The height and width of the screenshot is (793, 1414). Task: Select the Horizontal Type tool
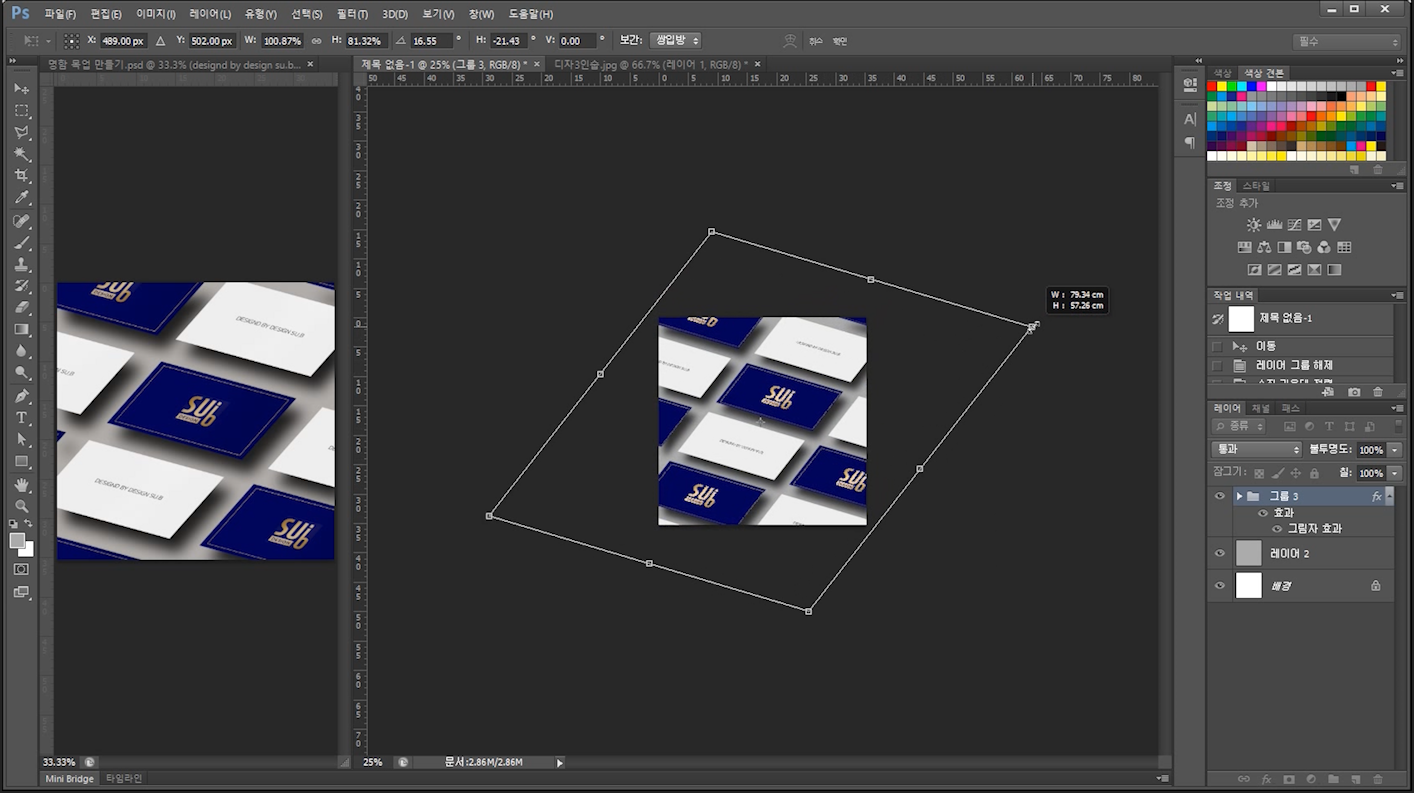(22, 418)
